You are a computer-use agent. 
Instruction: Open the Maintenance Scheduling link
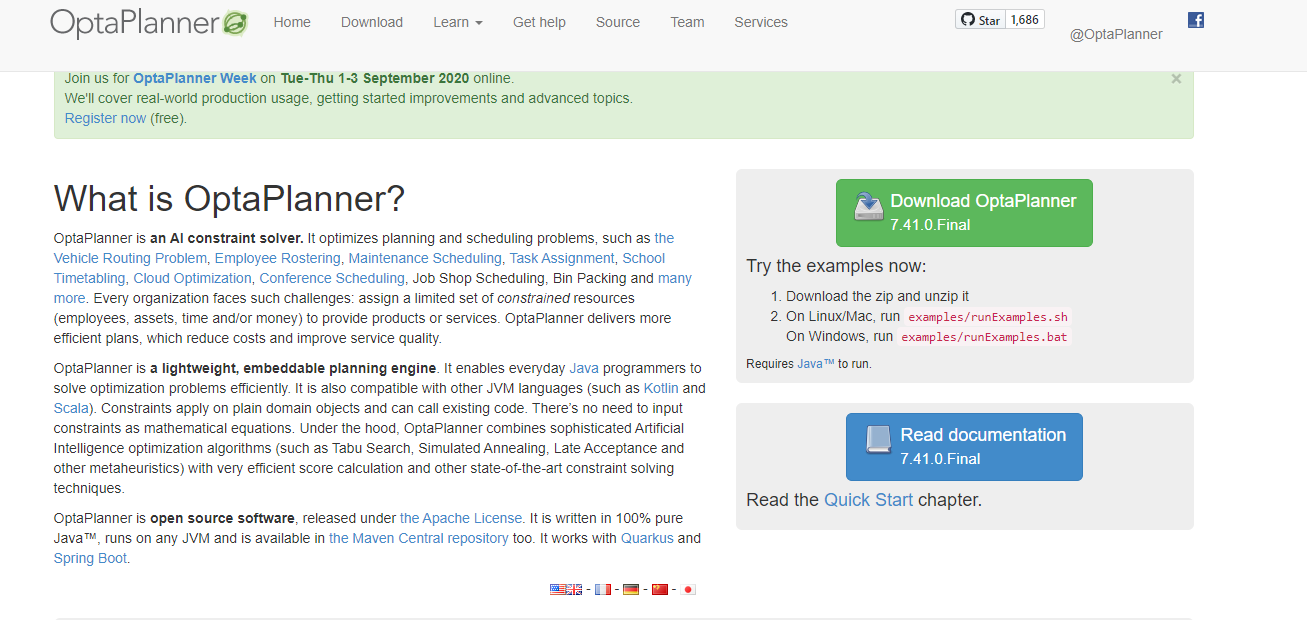pos(425,258)
